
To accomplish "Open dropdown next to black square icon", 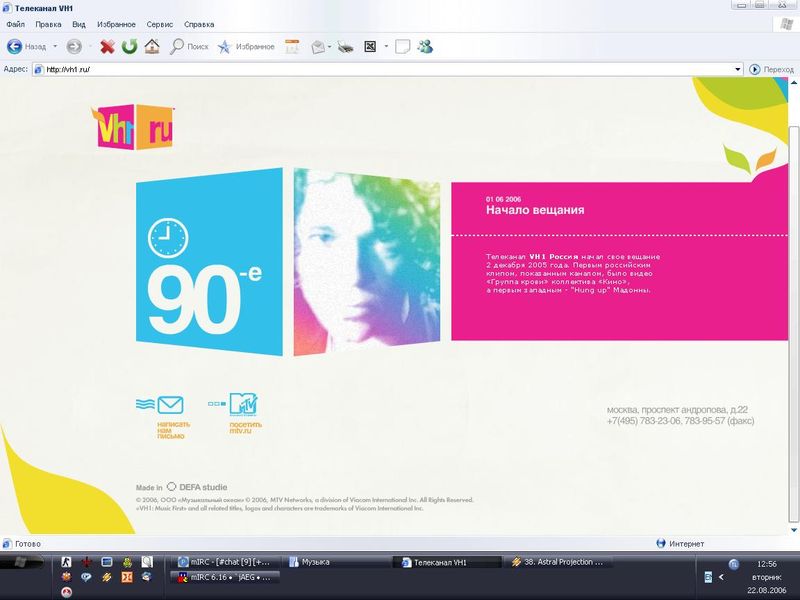I will (x=386, y=47).
